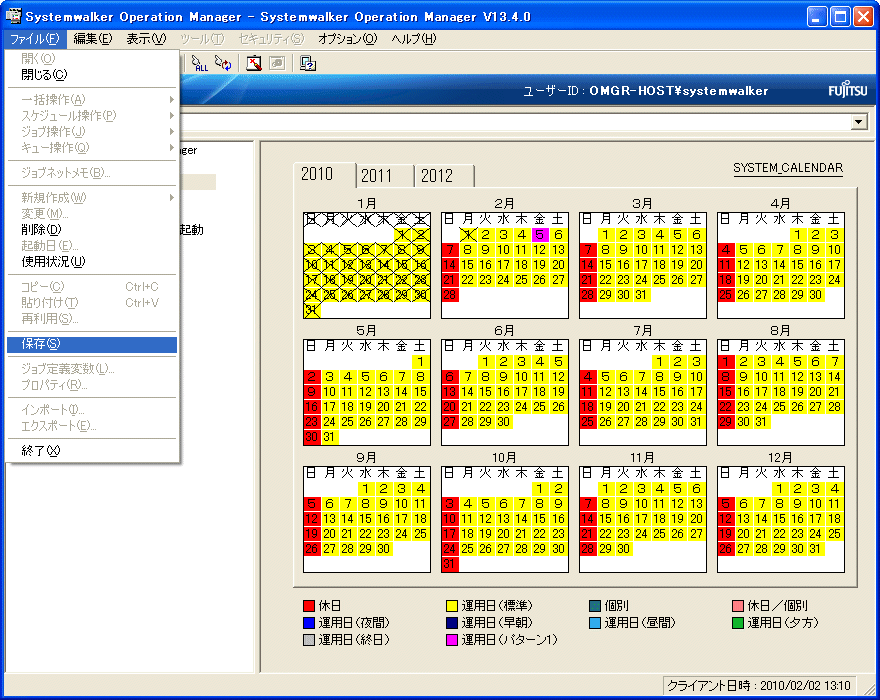
Task: Click エクスポート(E)... menu entry
Action: point(92,426)
